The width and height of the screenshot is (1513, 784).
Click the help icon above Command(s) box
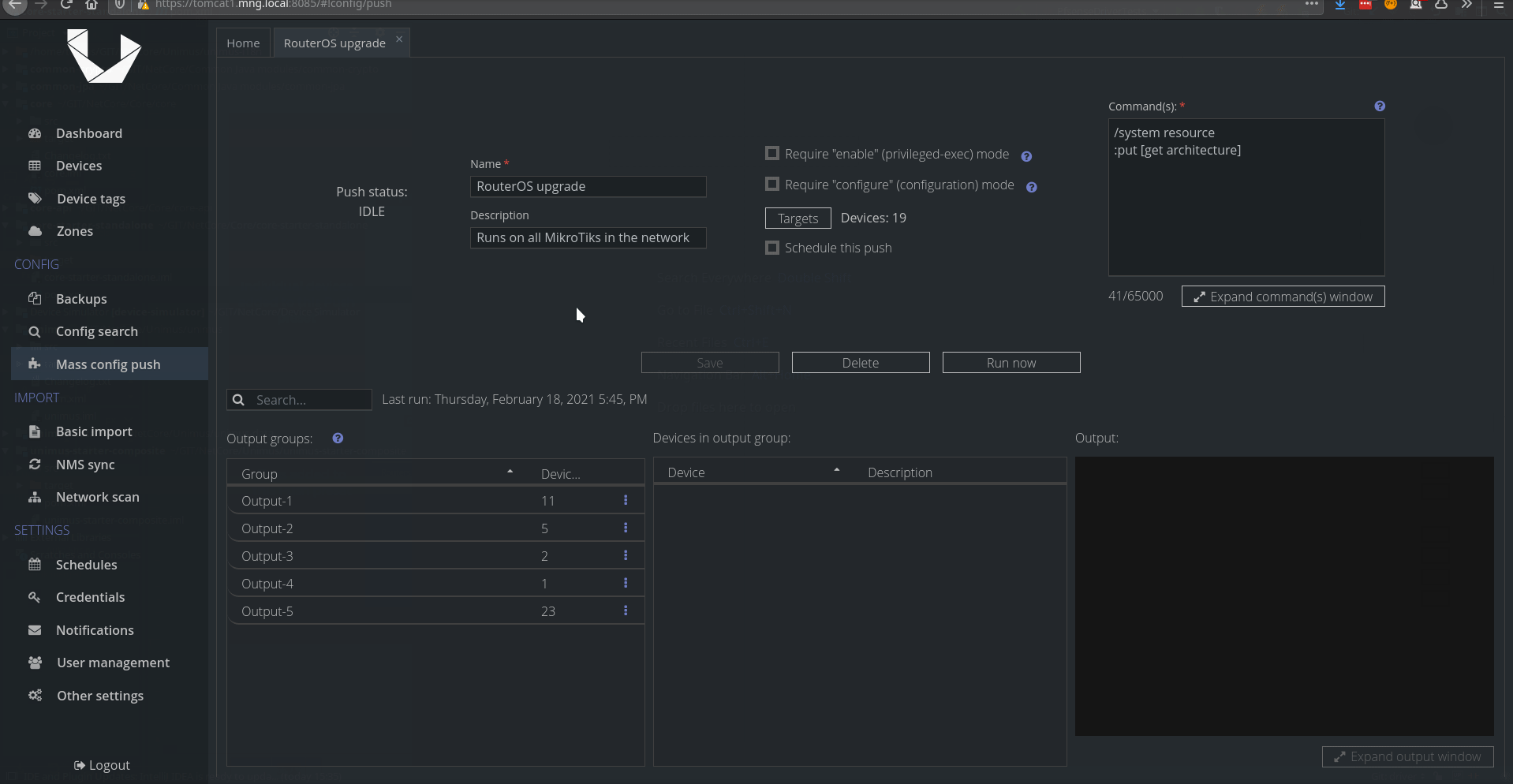[x=1380, y=106]
